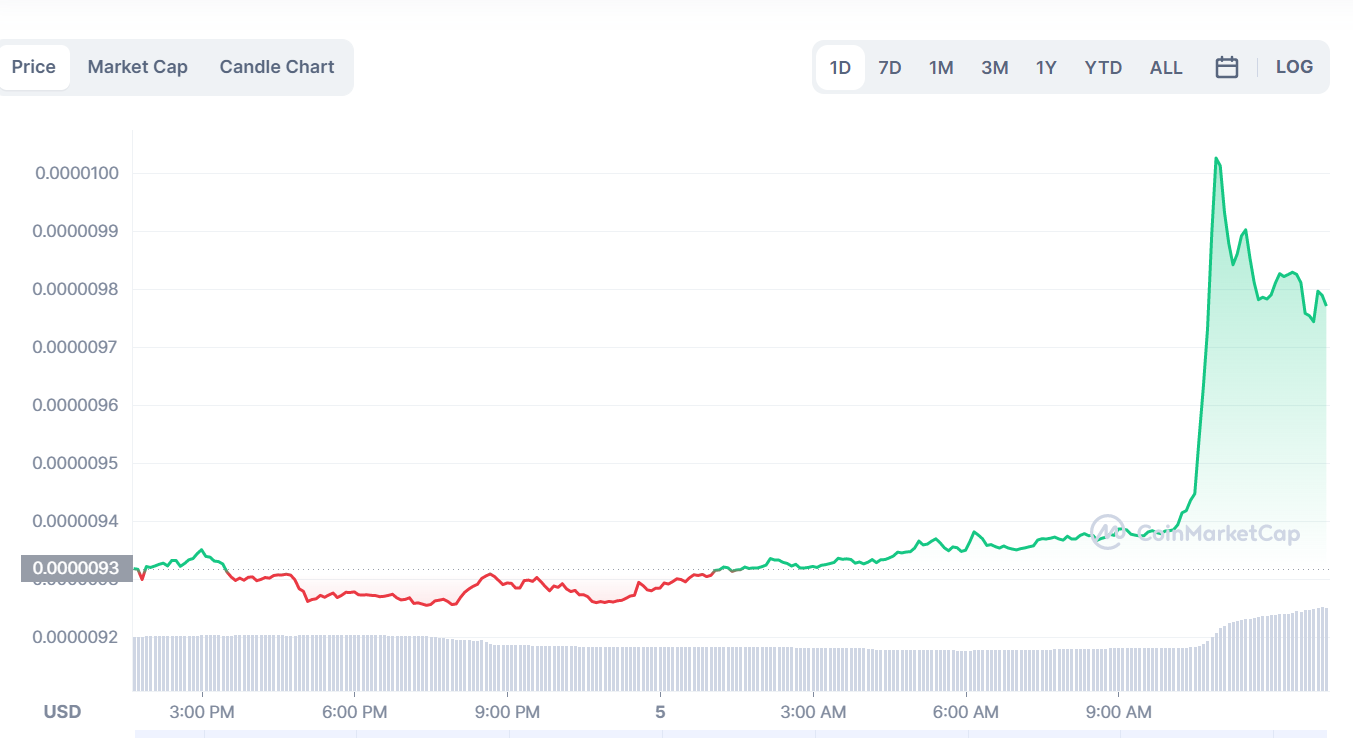Screen dimensions: 1353x738
Task: Select the 1D time range
Action: [840, 68]
